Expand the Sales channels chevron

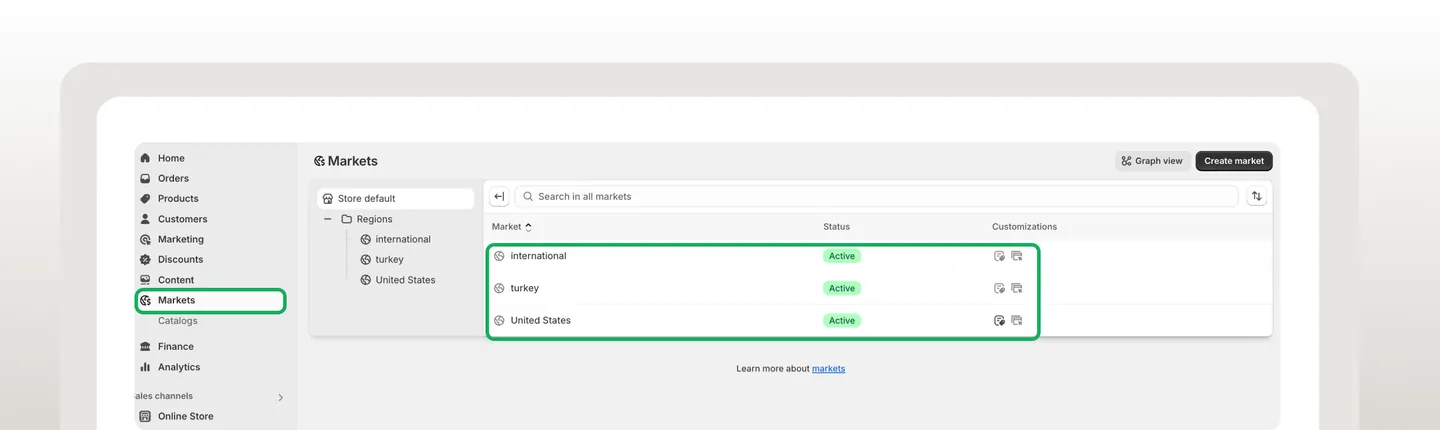(280, 397)
